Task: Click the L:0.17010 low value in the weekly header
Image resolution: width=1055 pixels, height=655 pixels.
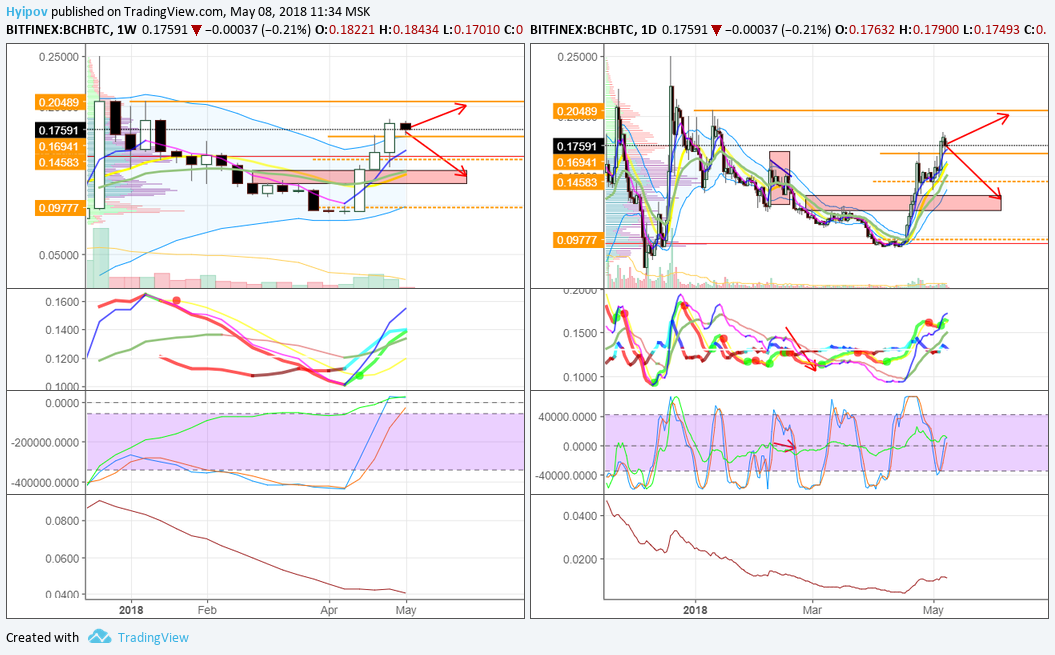Action: 472,30
